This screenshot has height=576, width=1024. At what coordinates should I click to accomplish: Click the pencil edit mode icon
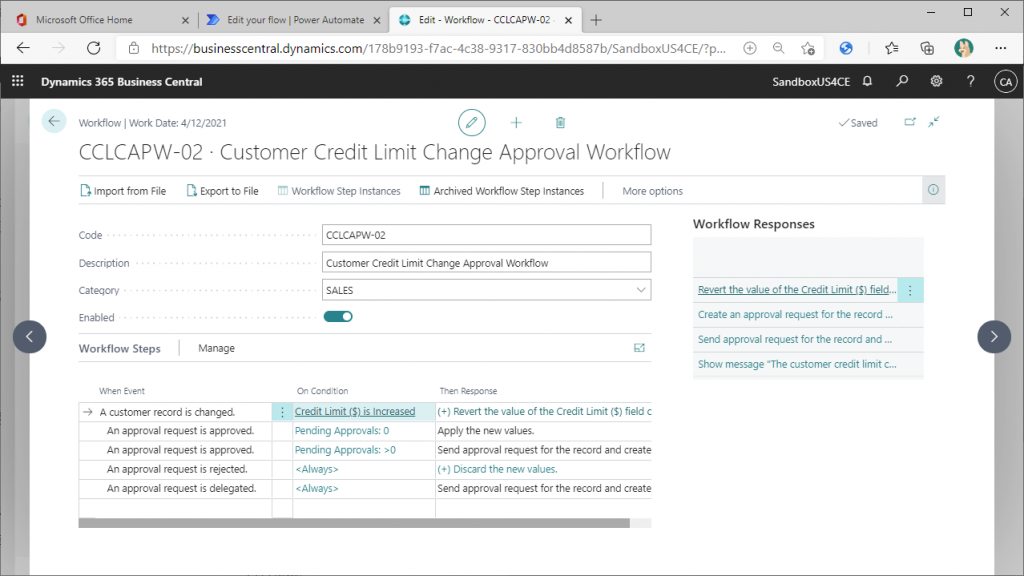472,122
